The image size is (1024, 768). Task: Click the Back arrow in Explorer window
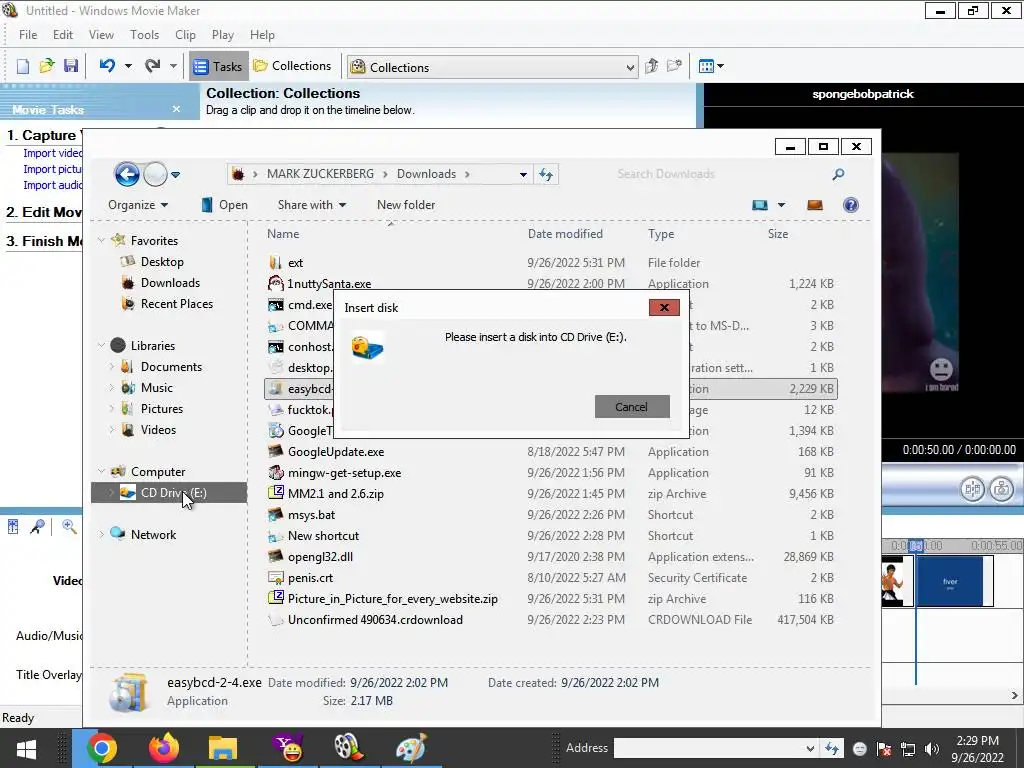[127, 174]
